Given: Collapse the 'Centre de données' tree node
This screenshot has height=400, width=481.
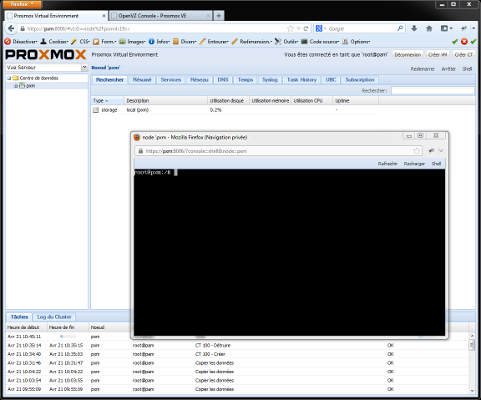Looking at the screenshot, I should [x=9, y=78].
